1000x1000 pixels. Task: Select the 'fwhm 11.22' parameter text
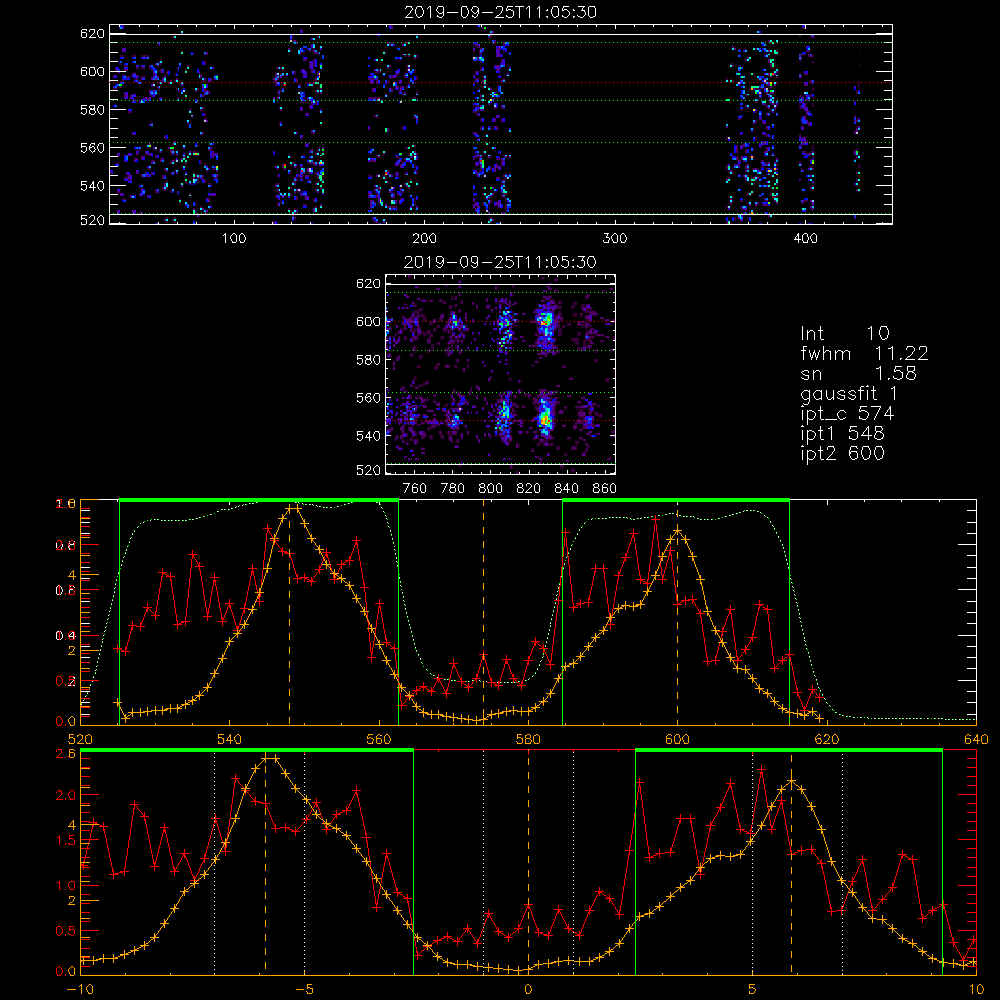864,353
